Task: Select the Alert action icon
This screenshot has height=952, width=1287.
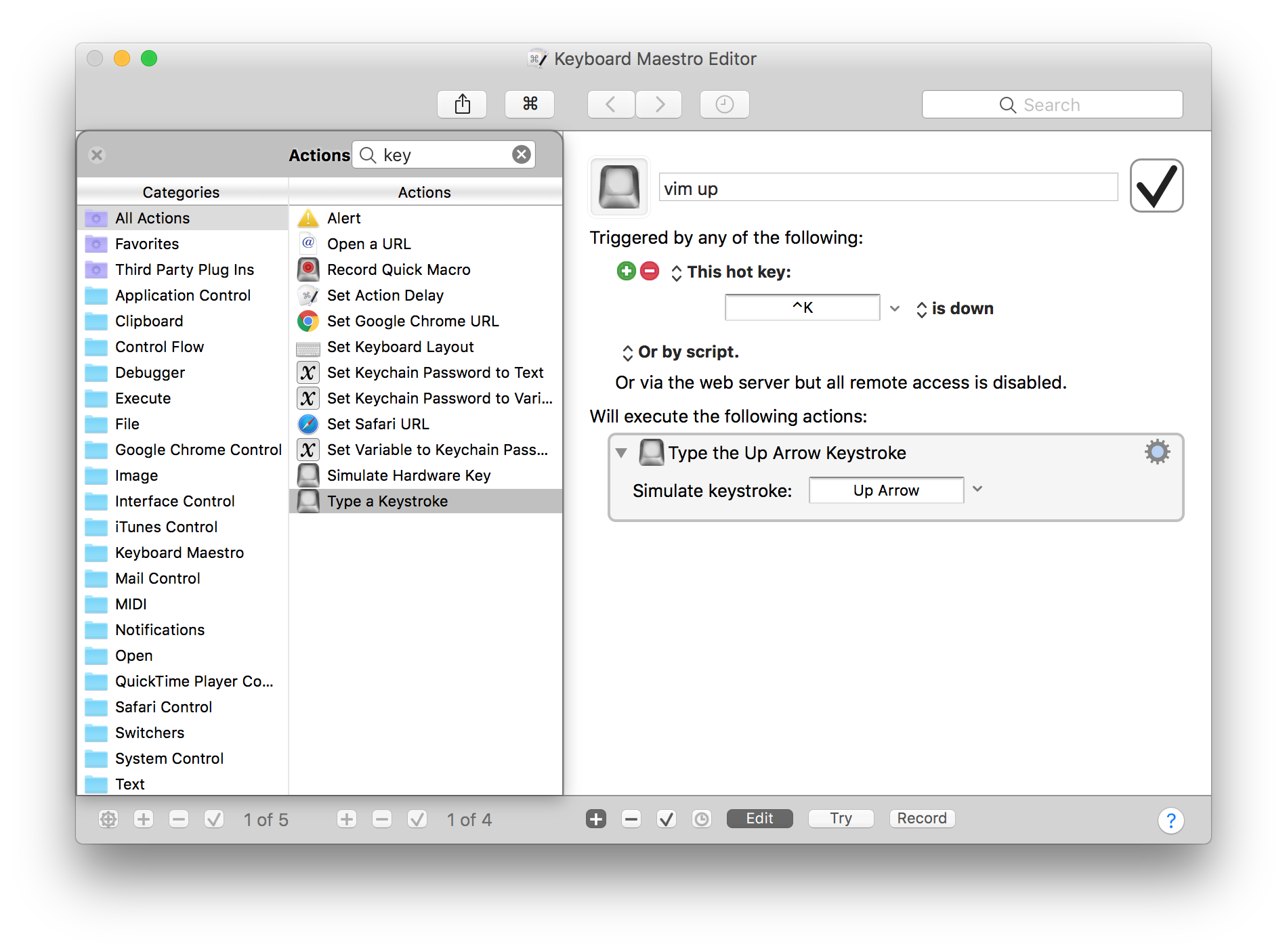Action: (x=308, y=218)
